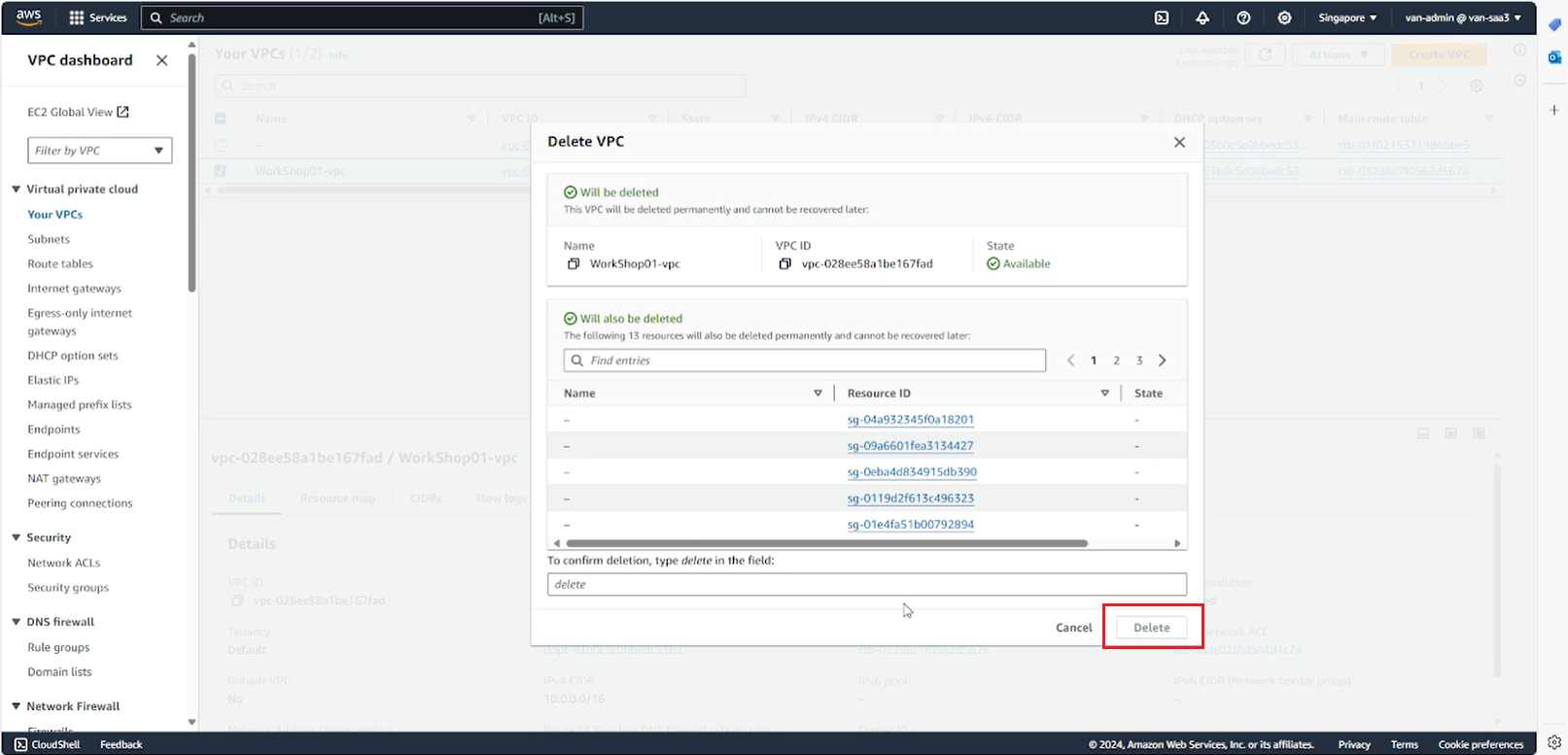Open Endpoint services in sidebar
Screen dimensions: 1568x755
(x=74, y=455)
